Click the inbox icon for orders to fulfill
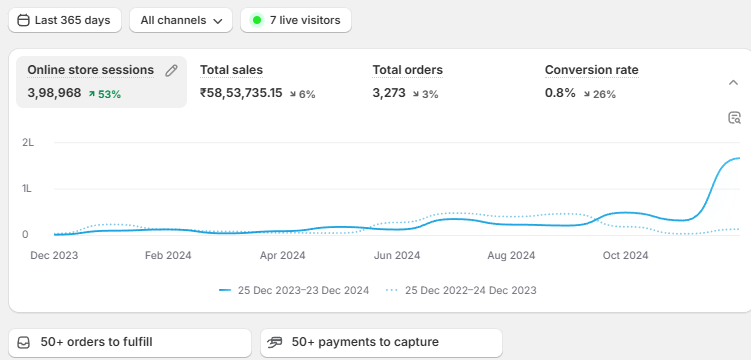Image resolution: width=751 pixels, height=360 pixels. pyautogui.click(x=23, y=343)
